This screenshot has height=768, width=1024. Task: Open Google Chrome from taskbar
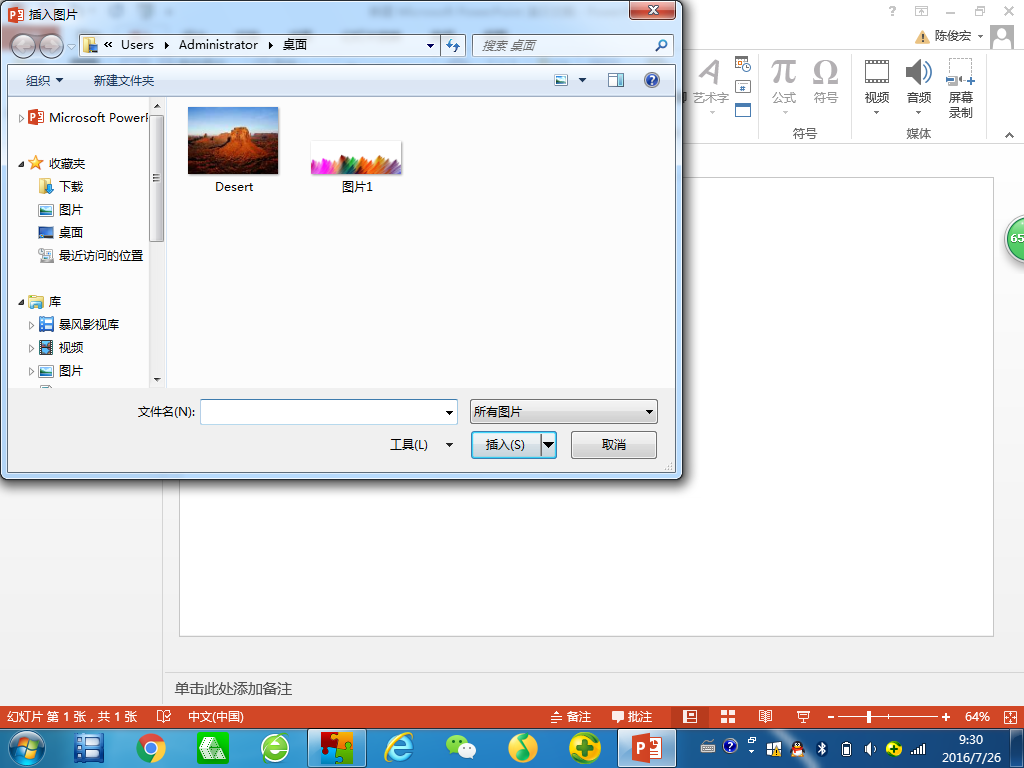[151, 748]
